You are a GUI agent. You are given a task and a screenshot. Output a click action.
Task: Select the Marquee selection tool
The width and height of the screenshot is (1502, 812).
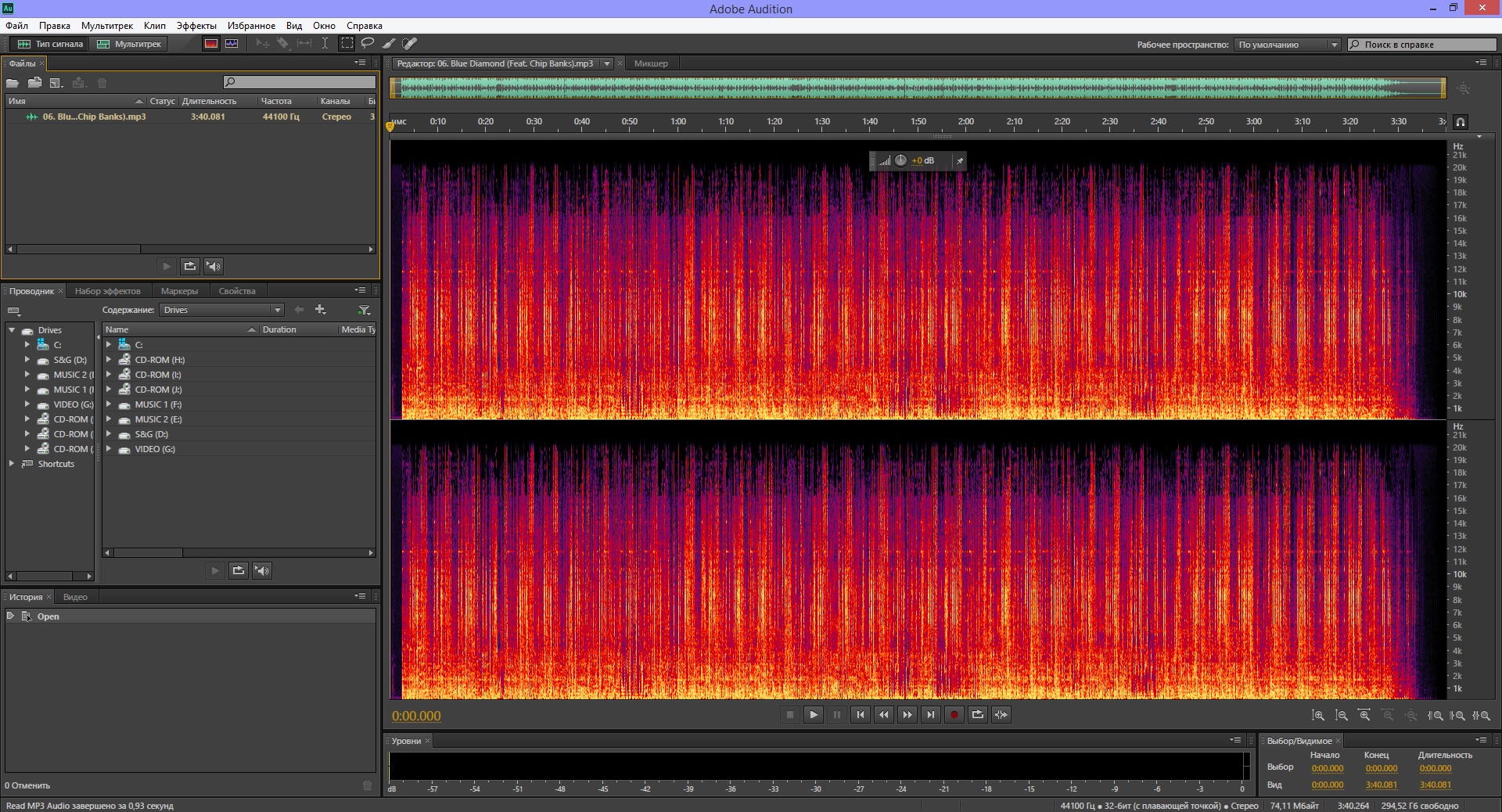point(347,44)
